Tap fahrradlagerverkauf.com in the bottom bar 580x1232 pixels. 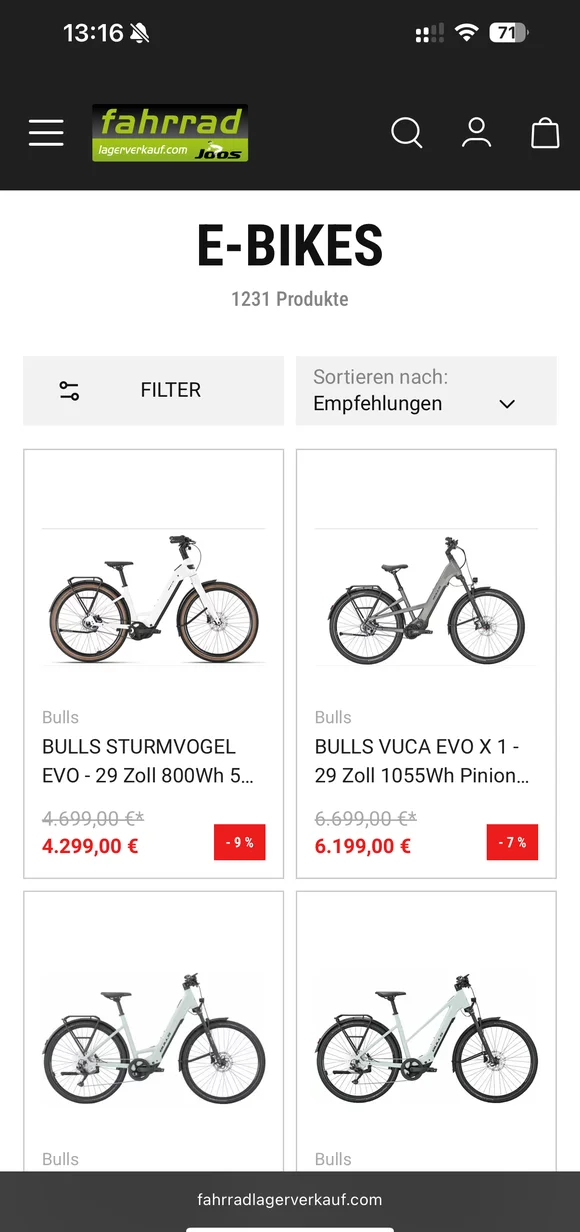click(290, 1199)
